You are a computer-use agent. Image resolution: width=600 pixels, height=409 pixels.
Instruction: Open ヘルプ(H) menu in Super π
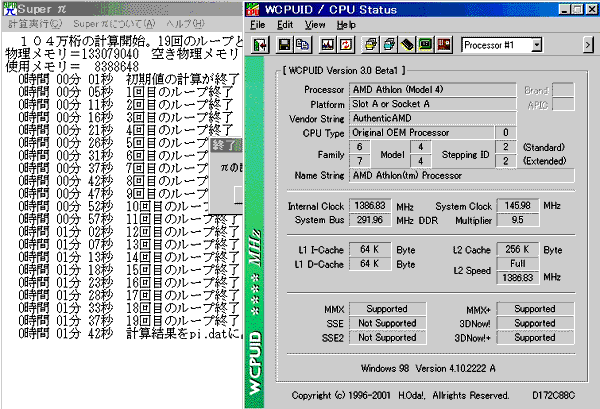coord(186,24)
